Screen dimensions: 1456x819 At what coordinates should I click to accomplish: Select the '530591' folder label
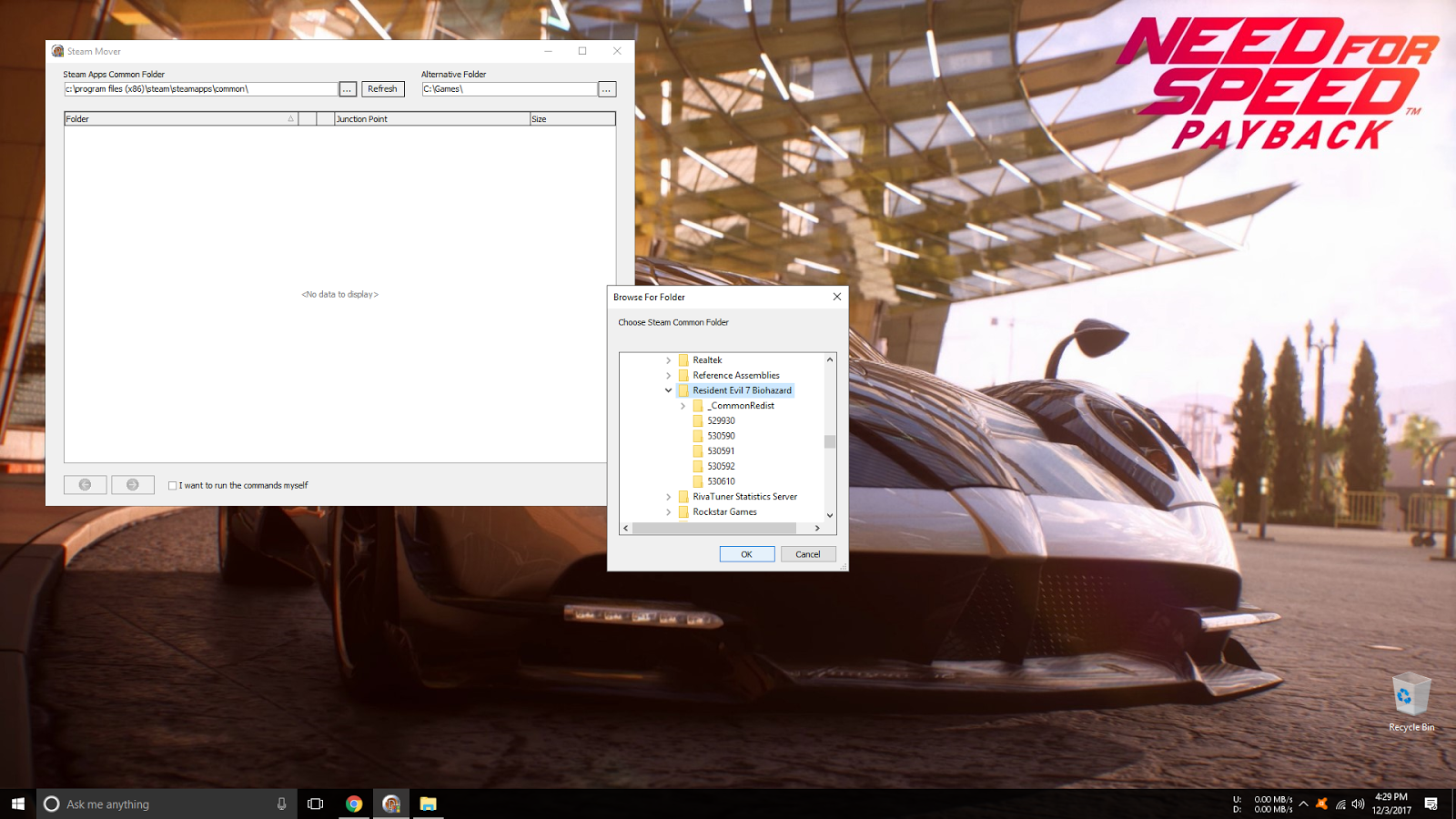pyautogui.click(x=721, y=451)
